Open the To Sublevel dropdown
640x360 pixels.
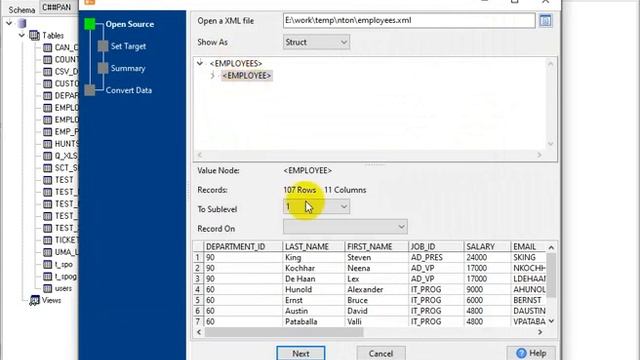tap(316, 207)
